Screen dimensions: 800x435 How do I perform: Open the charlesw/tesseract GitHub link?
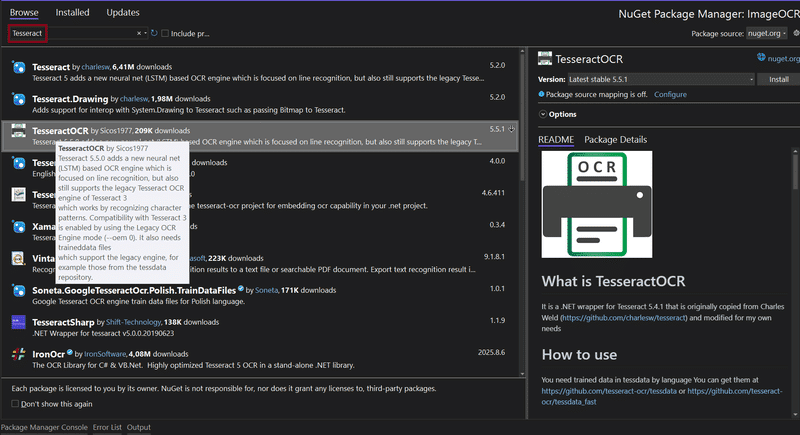point(624,318)
